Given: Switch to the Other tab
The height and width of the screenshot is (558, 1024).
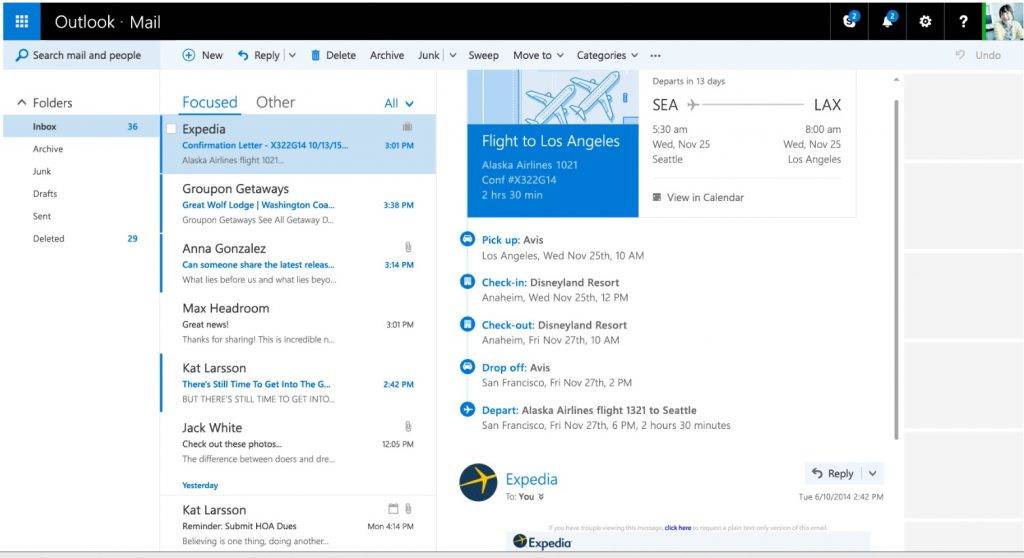Looking at the screenshot, I should [x=275, y=103].
